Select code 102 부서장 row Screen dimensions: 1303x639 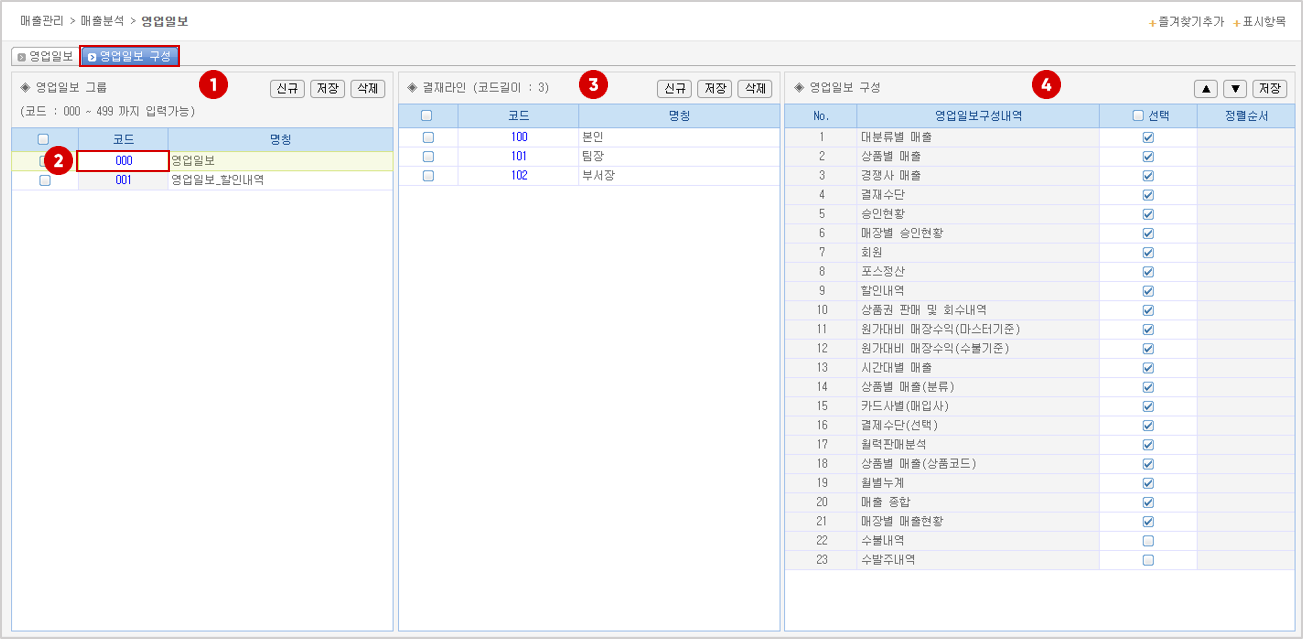(519, 175)
